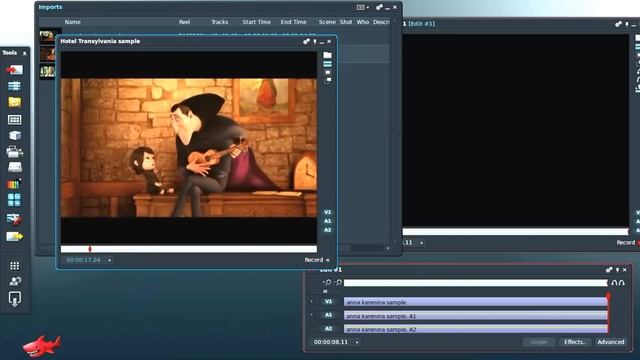Sort by End Time column in Imports
Screen dimensions: 640x360
point(293,22)
